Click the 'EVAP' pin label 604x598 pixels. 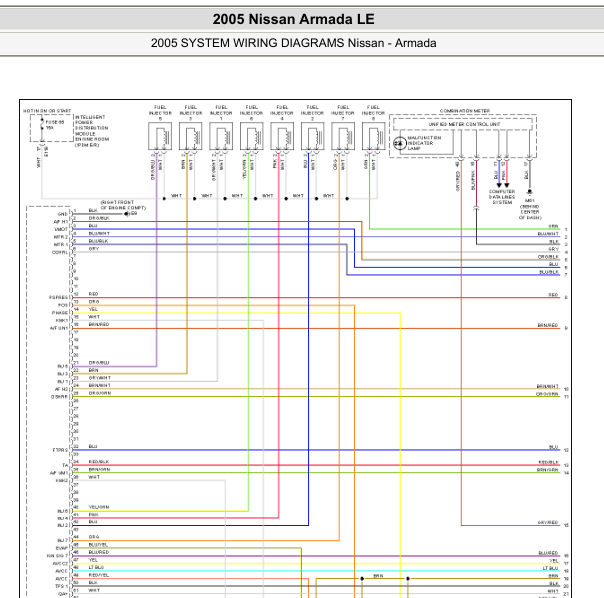62,548
